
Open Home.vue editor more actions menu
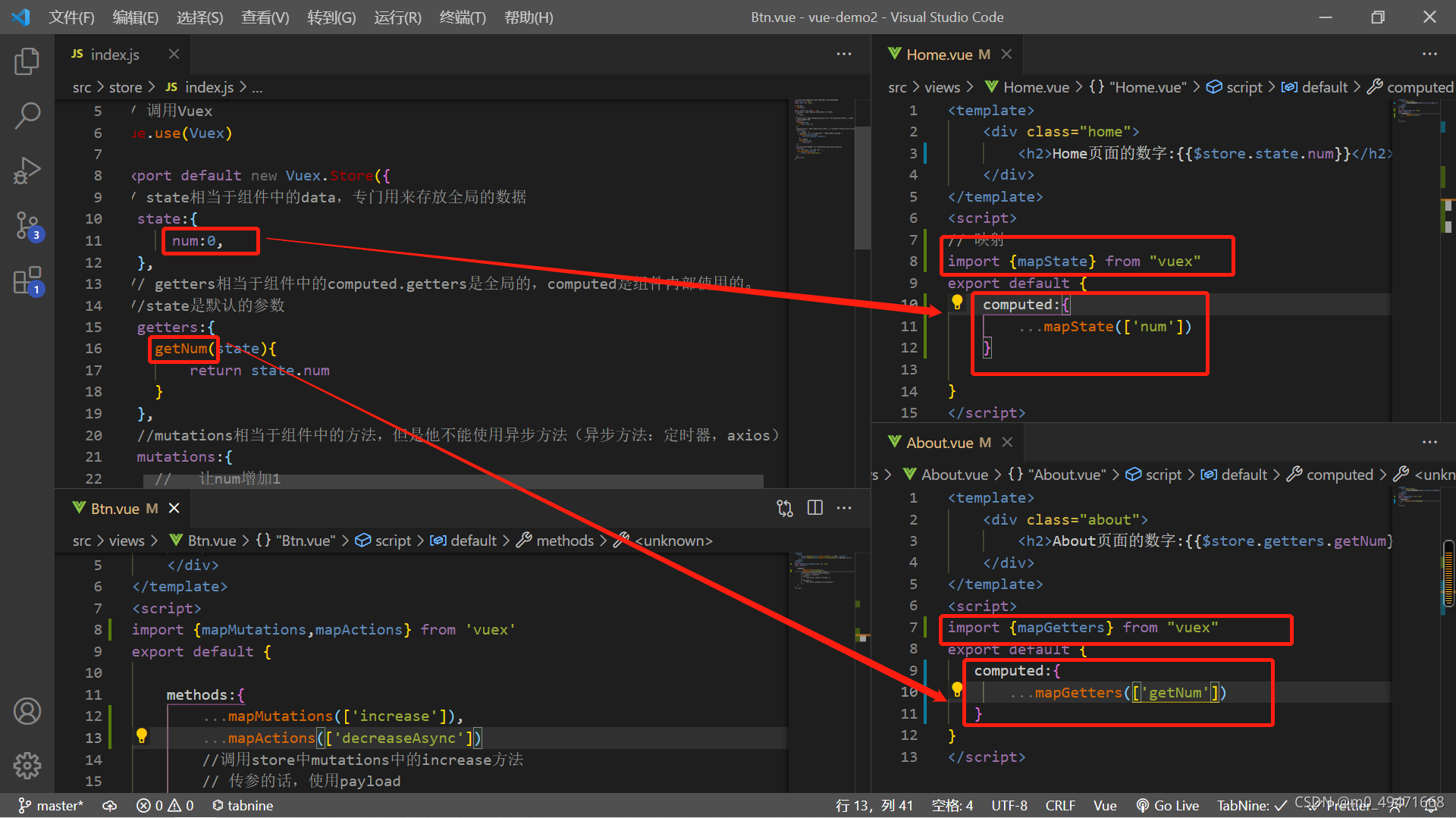pyautogui.click(x=1429, y=54)
